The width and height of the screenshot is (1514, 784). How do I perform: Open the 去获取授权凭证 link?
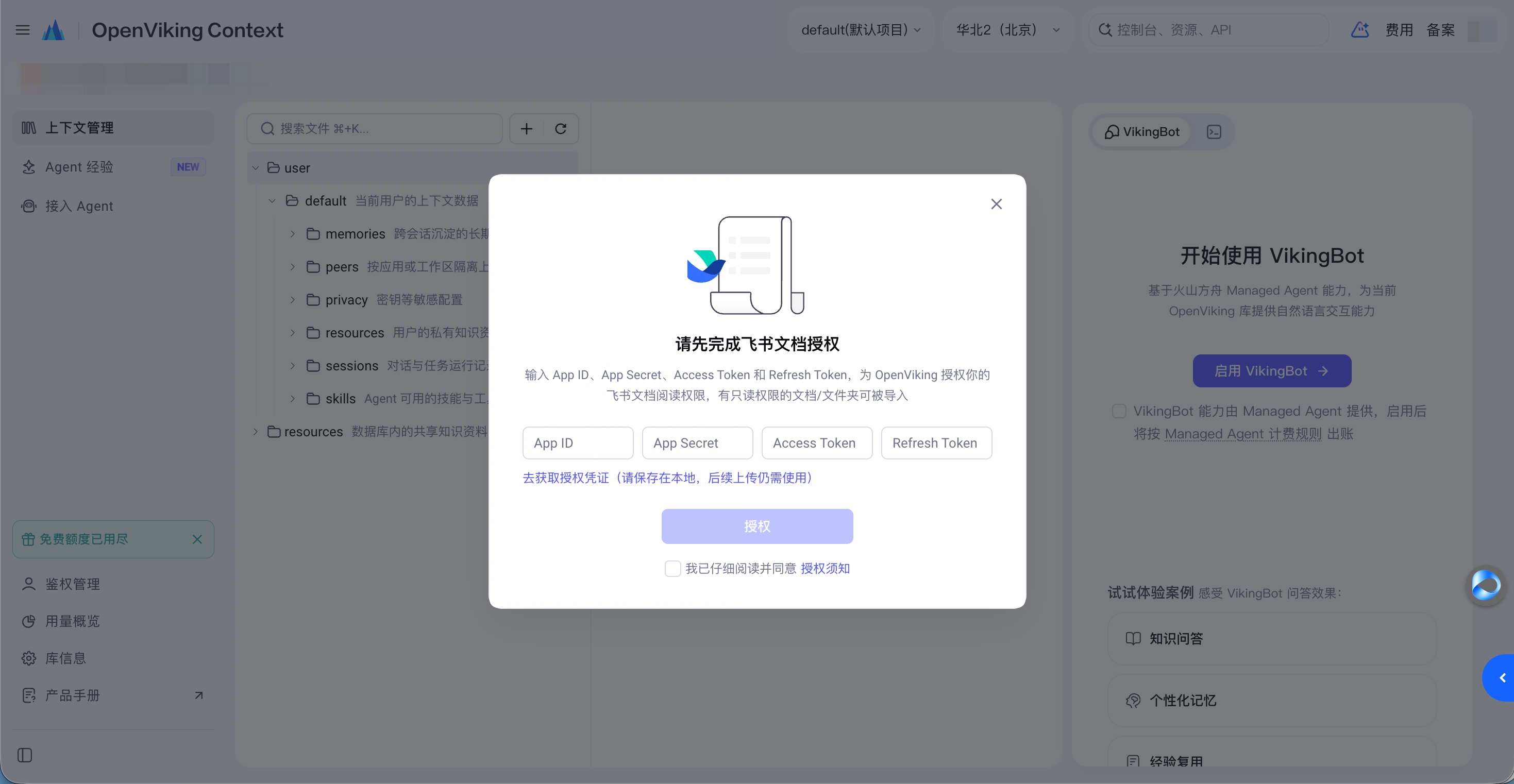click(x=668, y=478)
